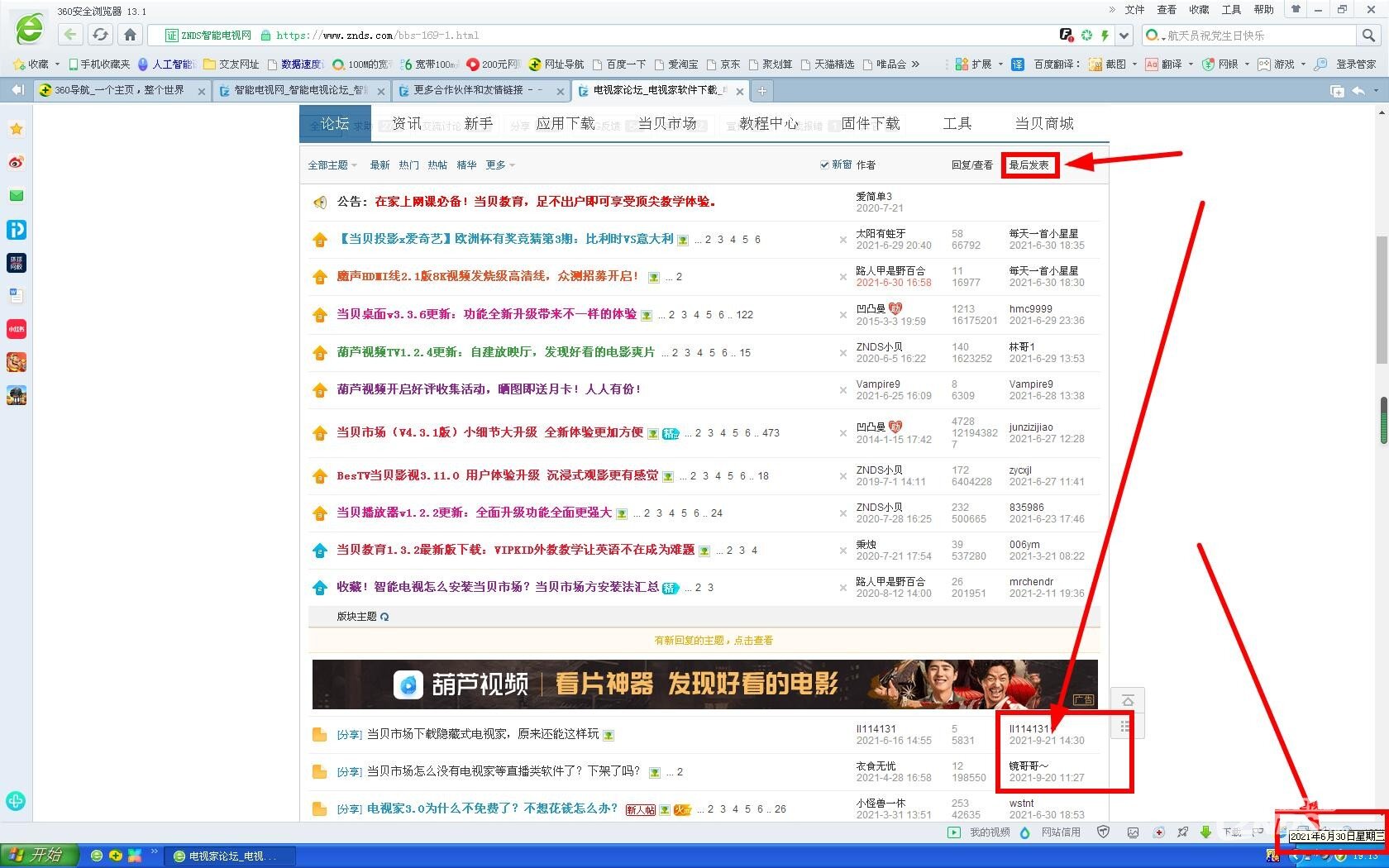This screenshot has width=1389, height=868.
Task: Open the 葫芦视频TV1.2.4更新 thread
Action: coord(496,352)
